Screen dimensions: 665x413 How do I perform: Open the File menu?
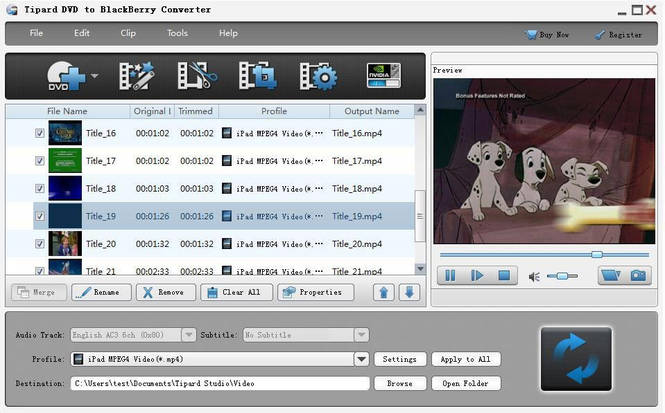[36, 33]
